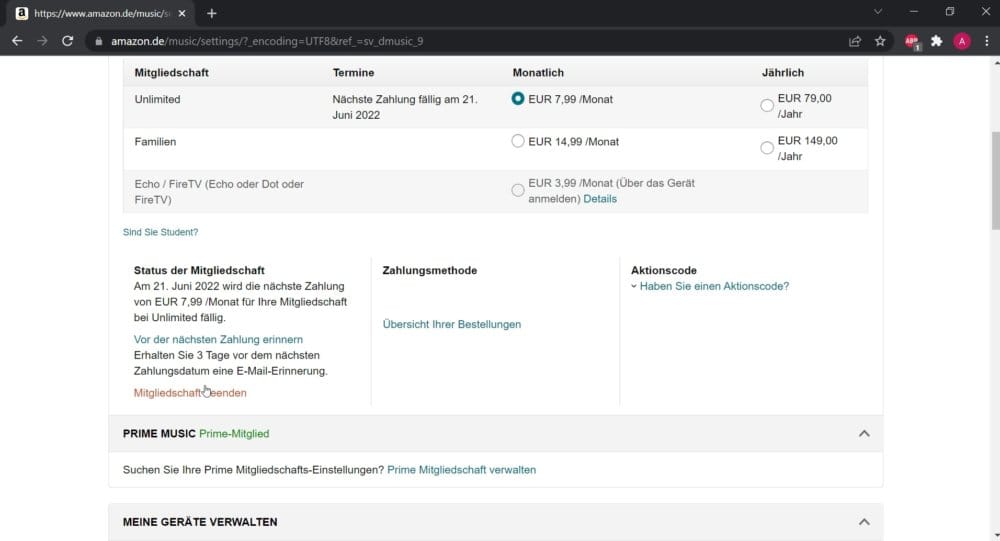Close the amazon.de music tab

pos(182,13)
